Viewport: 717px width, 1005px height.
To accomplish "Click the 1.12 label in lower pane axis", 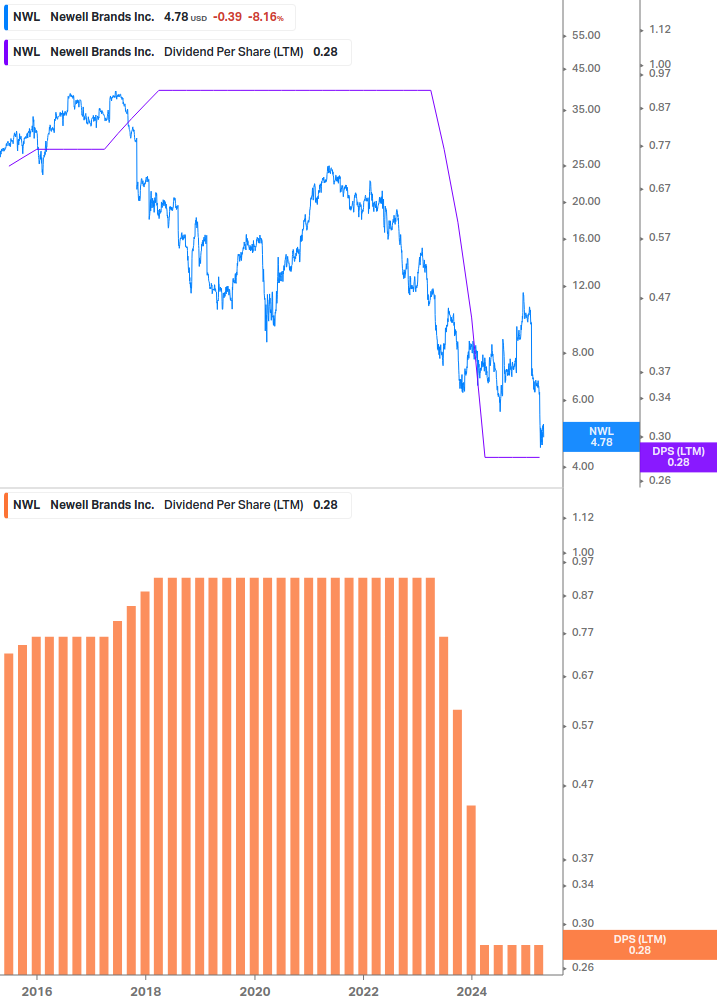I will tap(583, 517).
